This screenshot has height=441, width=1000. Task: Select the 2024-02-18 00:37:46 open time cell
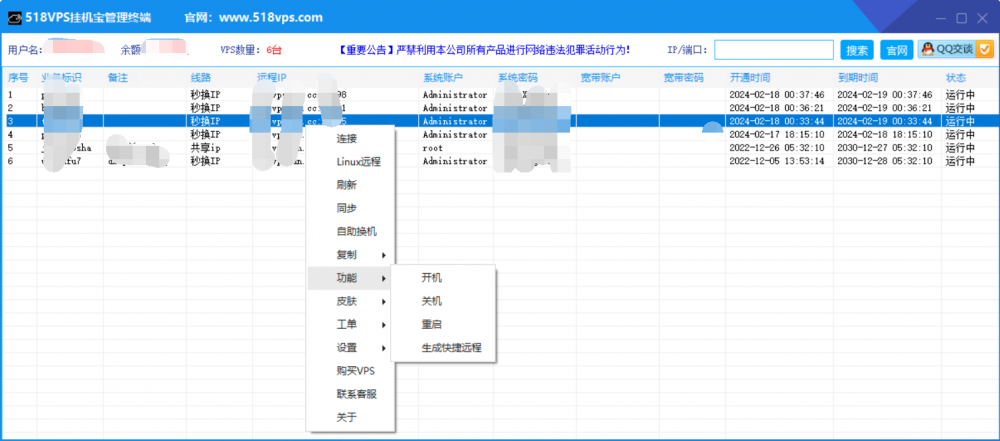(x=777, y=94)
